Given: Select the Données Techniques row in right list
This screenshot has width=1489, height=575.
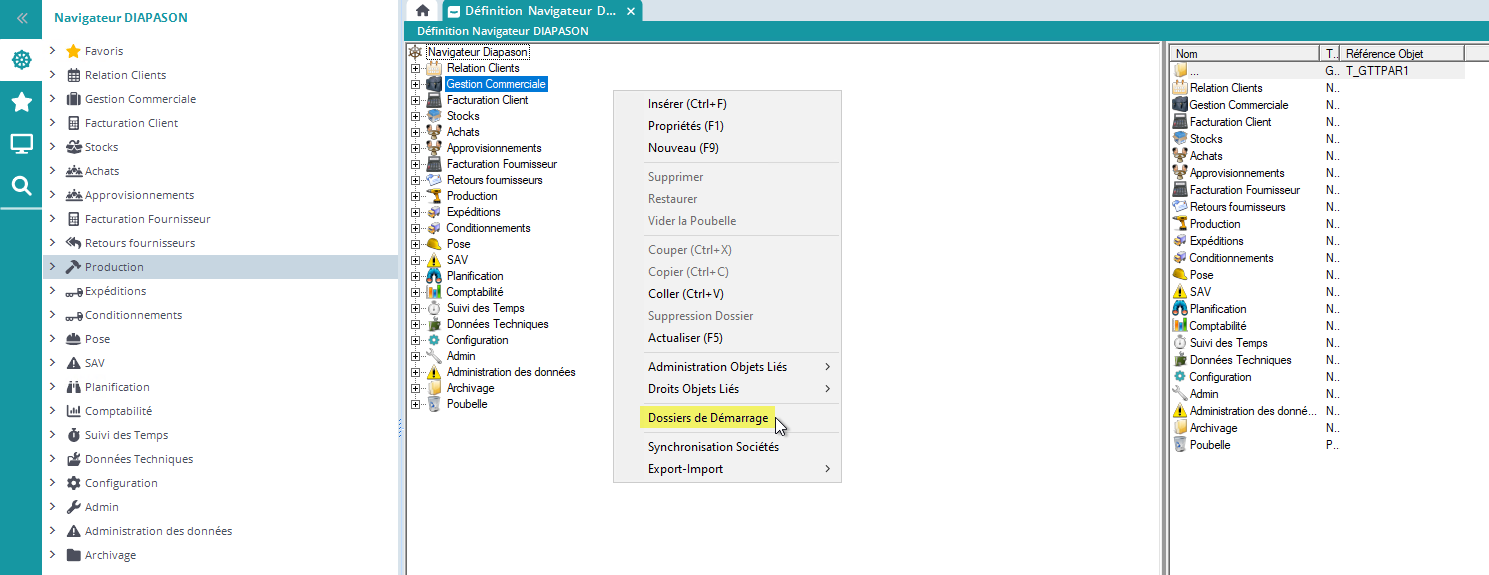Looking at the screenshot, I should point(1240,360).
